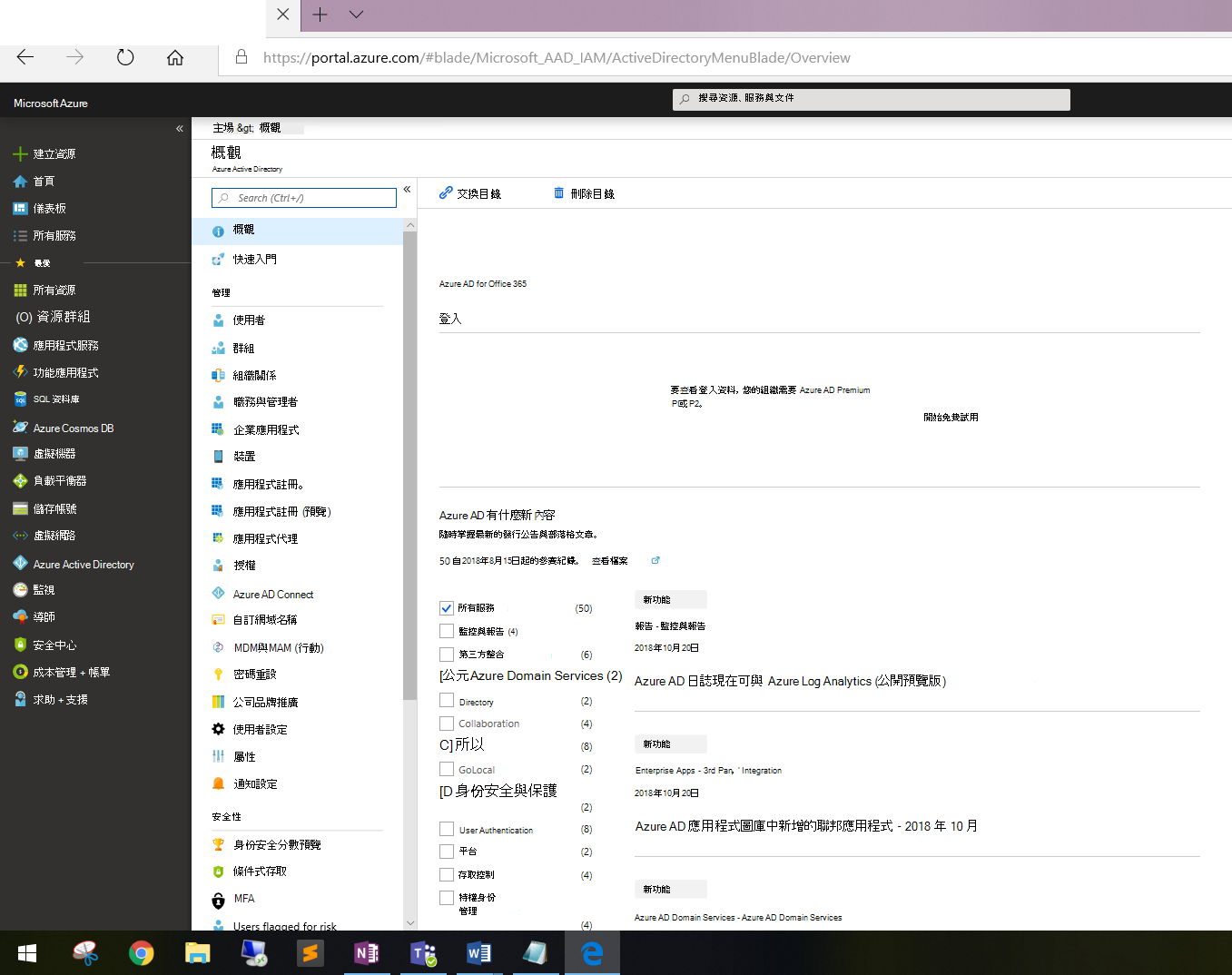1232x975 pixels.
Task: Click the MFA padlock icon
Action: [x=218, y=898]
